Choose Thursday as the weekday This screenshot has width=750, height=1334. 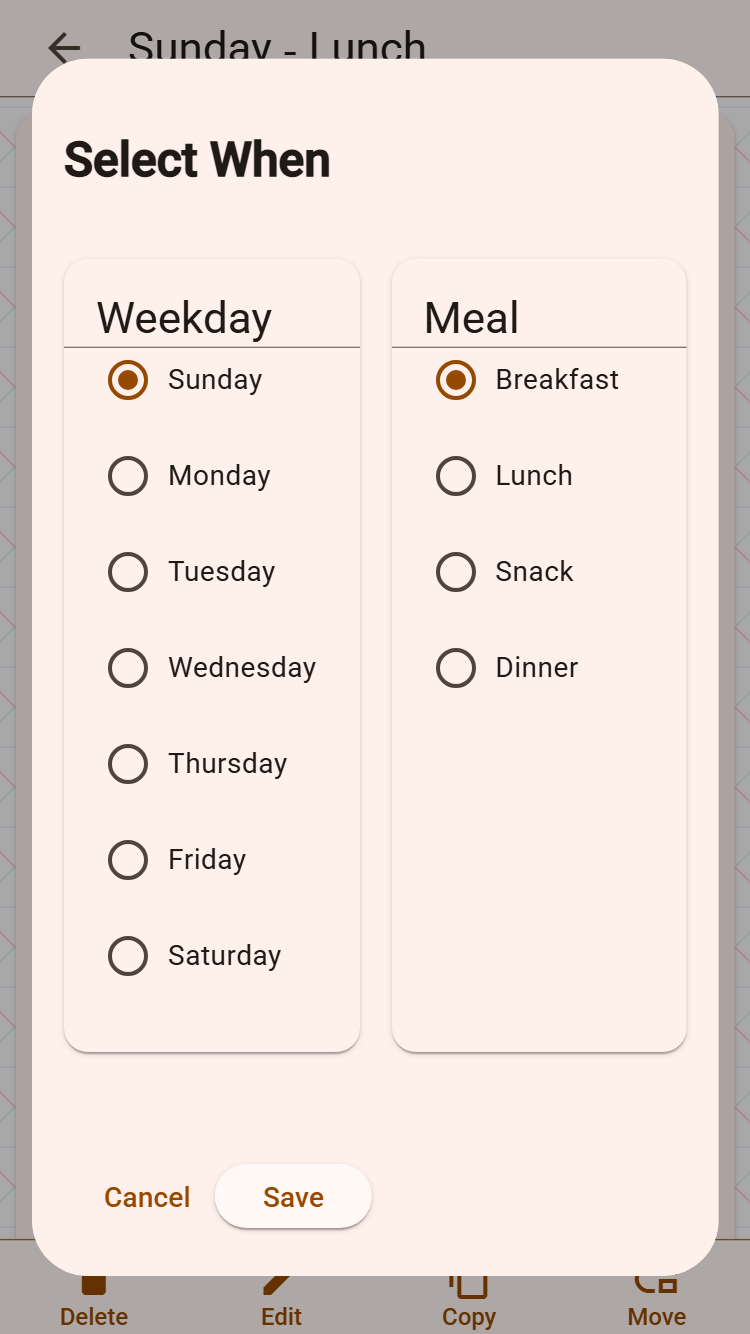pos(128,764)
